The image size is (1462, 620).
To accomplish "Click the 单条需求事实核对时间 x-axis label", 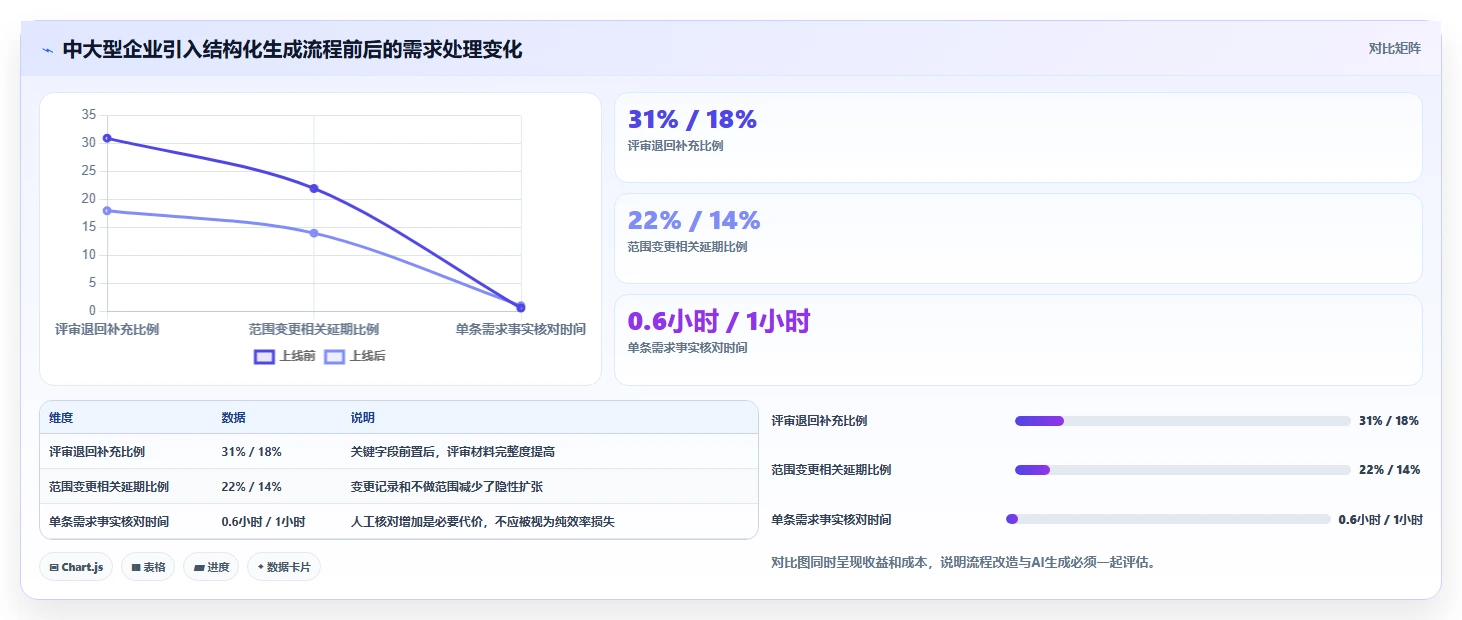I will click(521, 329).
